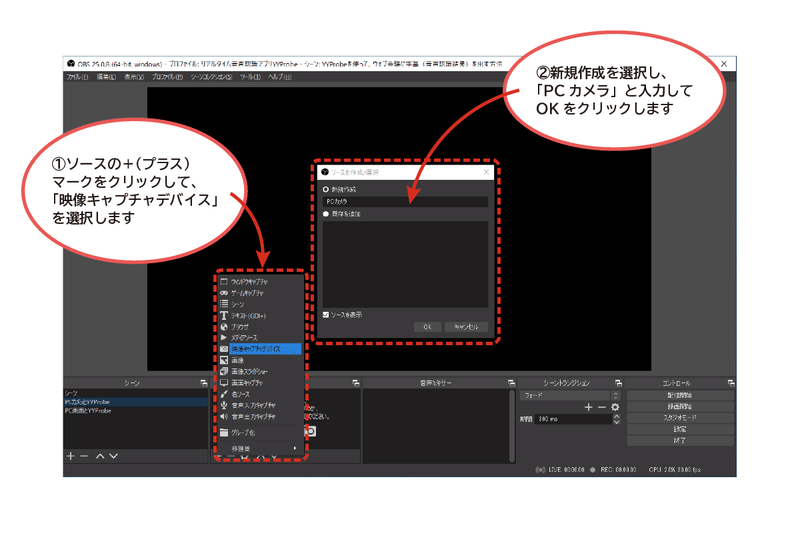Click Start Streaming (配信開始) button
Image resolution: width=800 pixels, height=533 pixels.
680,395
